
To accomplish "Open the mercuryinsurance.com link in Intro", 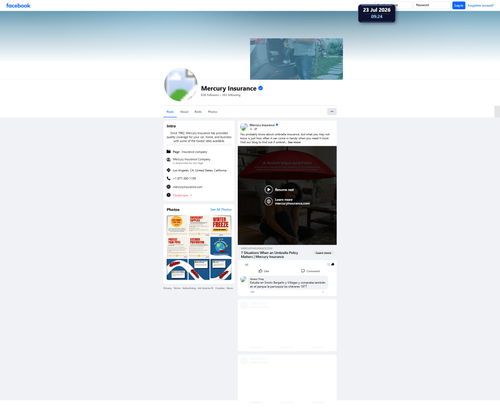I will 187,187.
